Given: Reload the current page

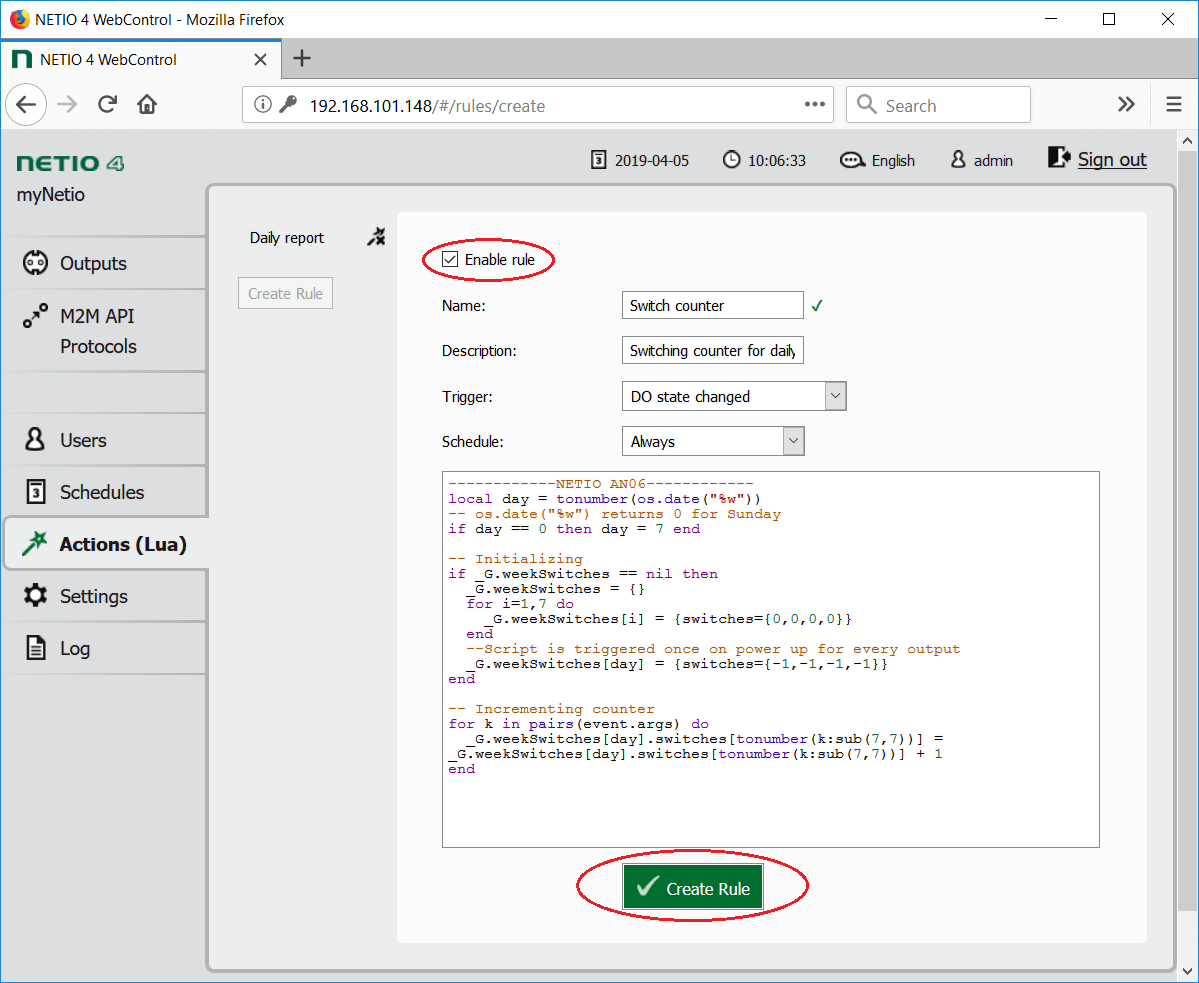Looking at the screenshot, I should coord(107,105).
